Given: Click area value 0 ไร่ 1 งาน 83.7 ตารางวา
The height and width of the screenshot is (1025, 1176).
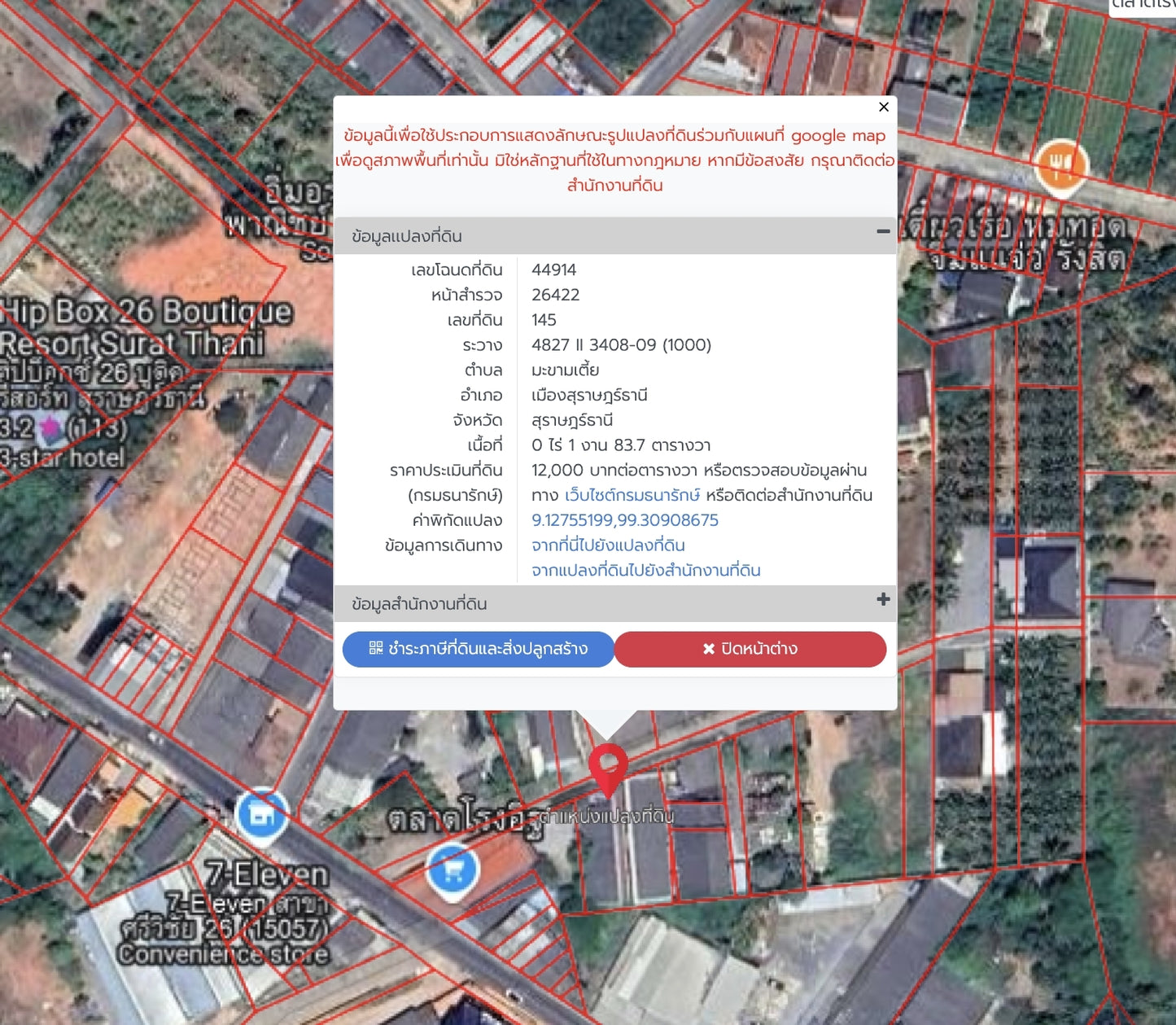Looking at the screenshot, I should click(x=621, y=445).
